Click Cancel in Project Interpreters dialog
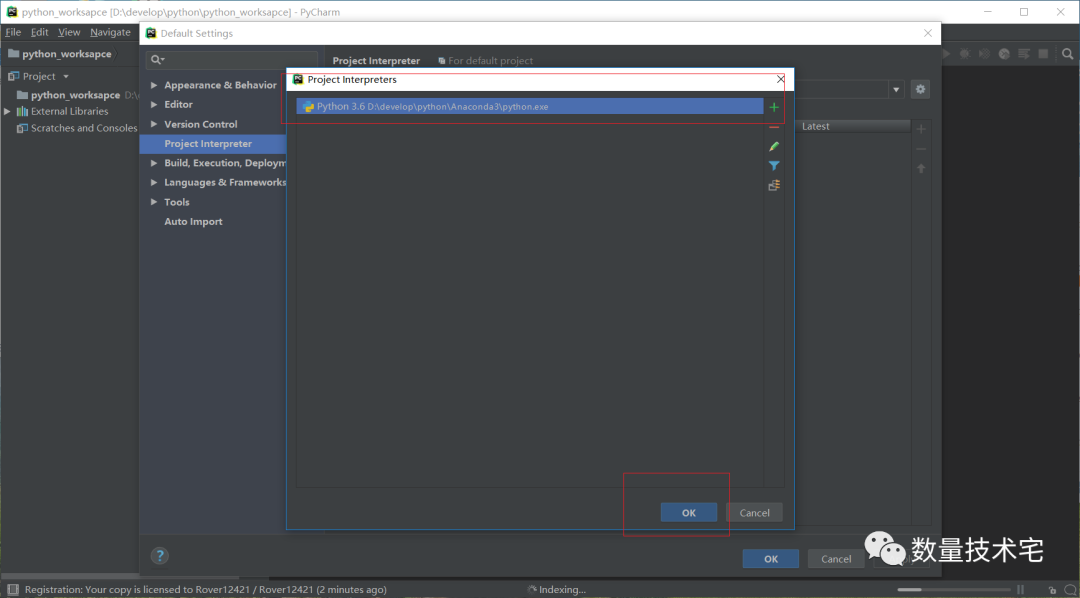Image resolution: width=1080 pixels, height=598 pixels. [754, 513]
